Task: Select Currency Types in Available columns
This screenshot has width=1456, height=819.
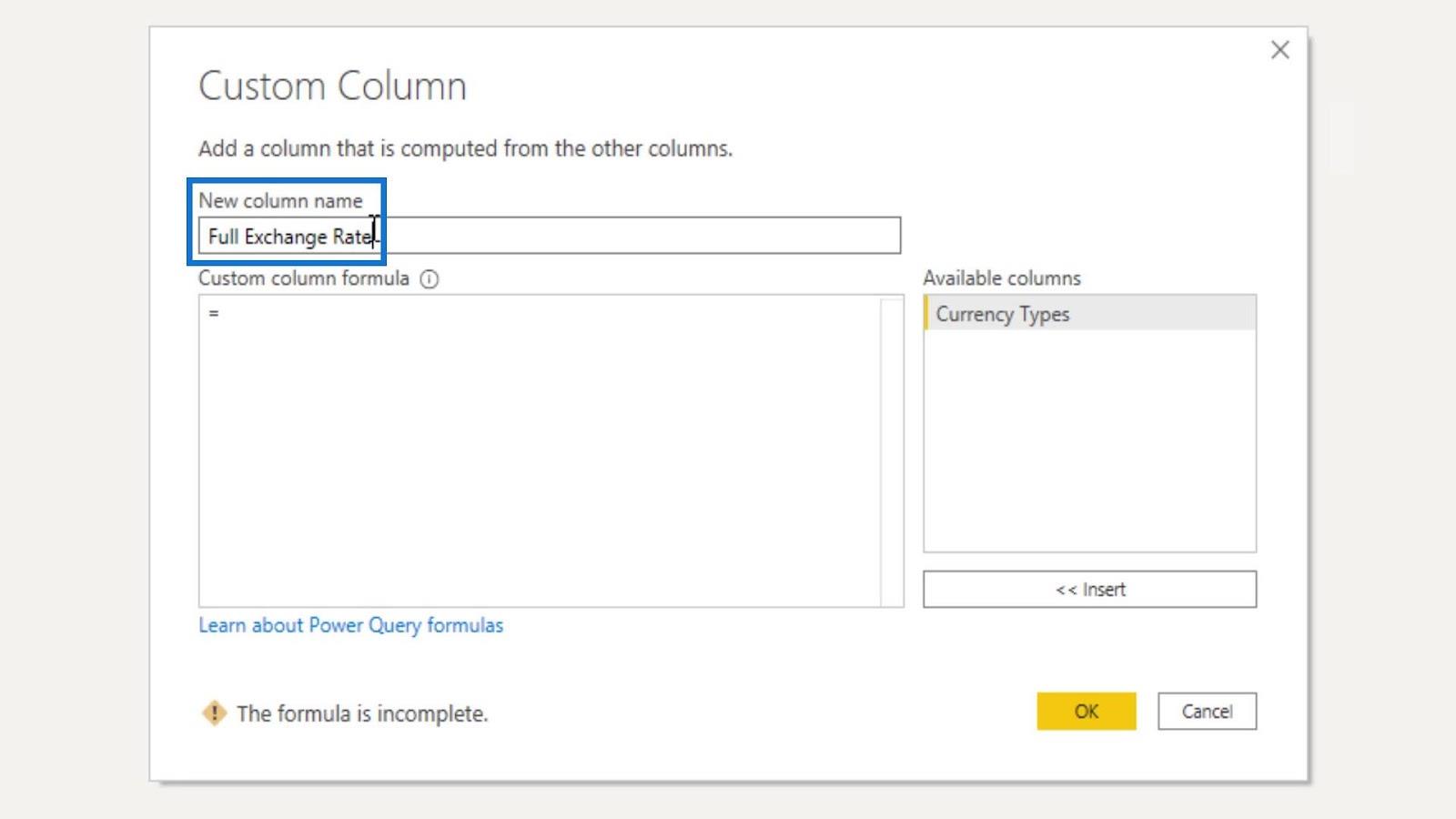Action: tap(1090, 314)
